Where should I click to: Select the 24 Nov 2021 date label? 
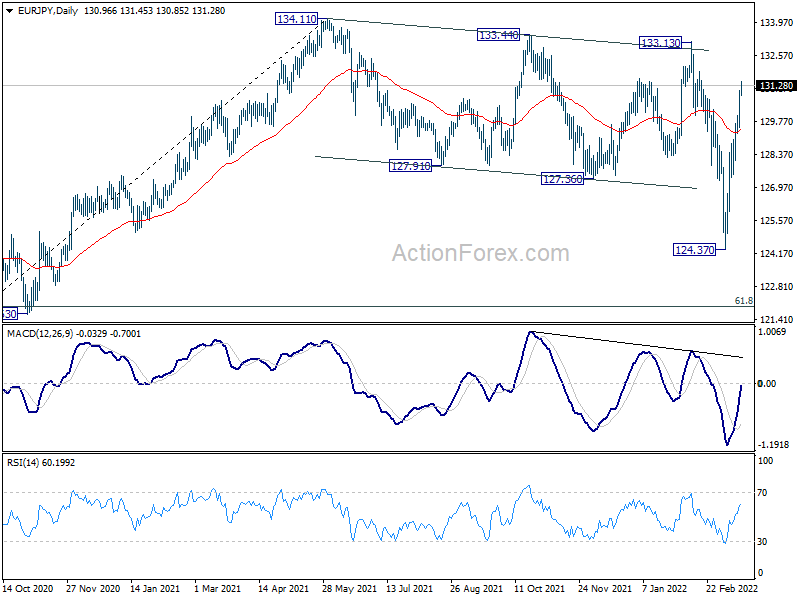[605, 588]
